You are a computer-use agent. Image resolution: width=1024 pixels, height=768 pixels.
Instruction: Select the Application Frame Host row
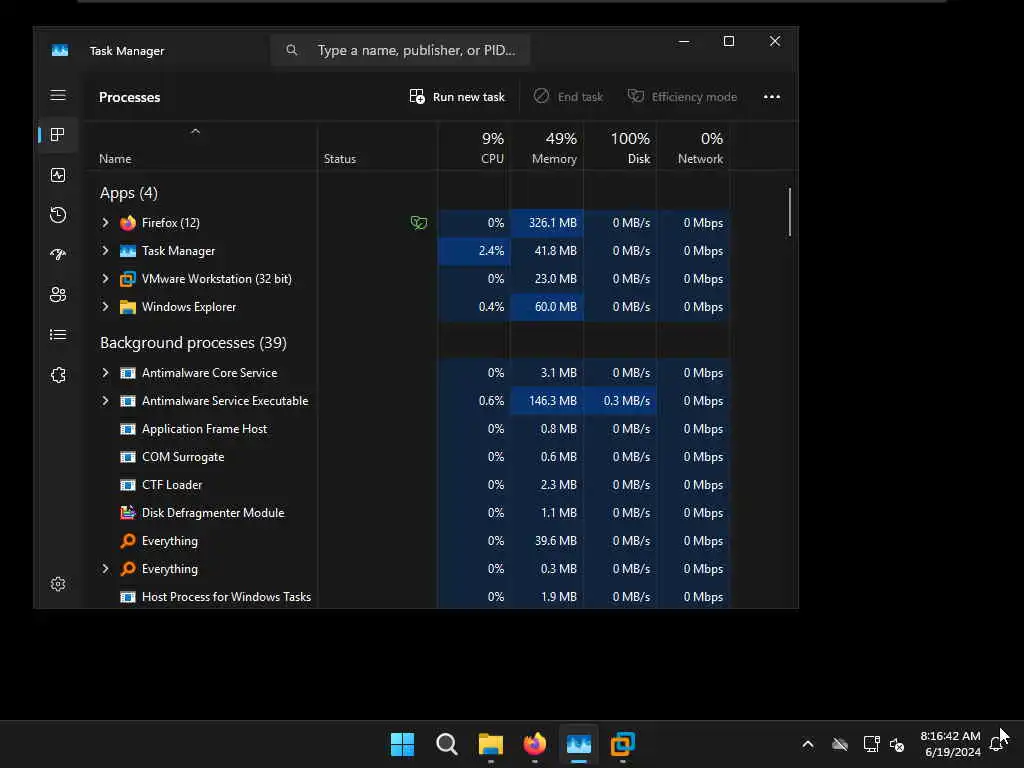(408, 429)
